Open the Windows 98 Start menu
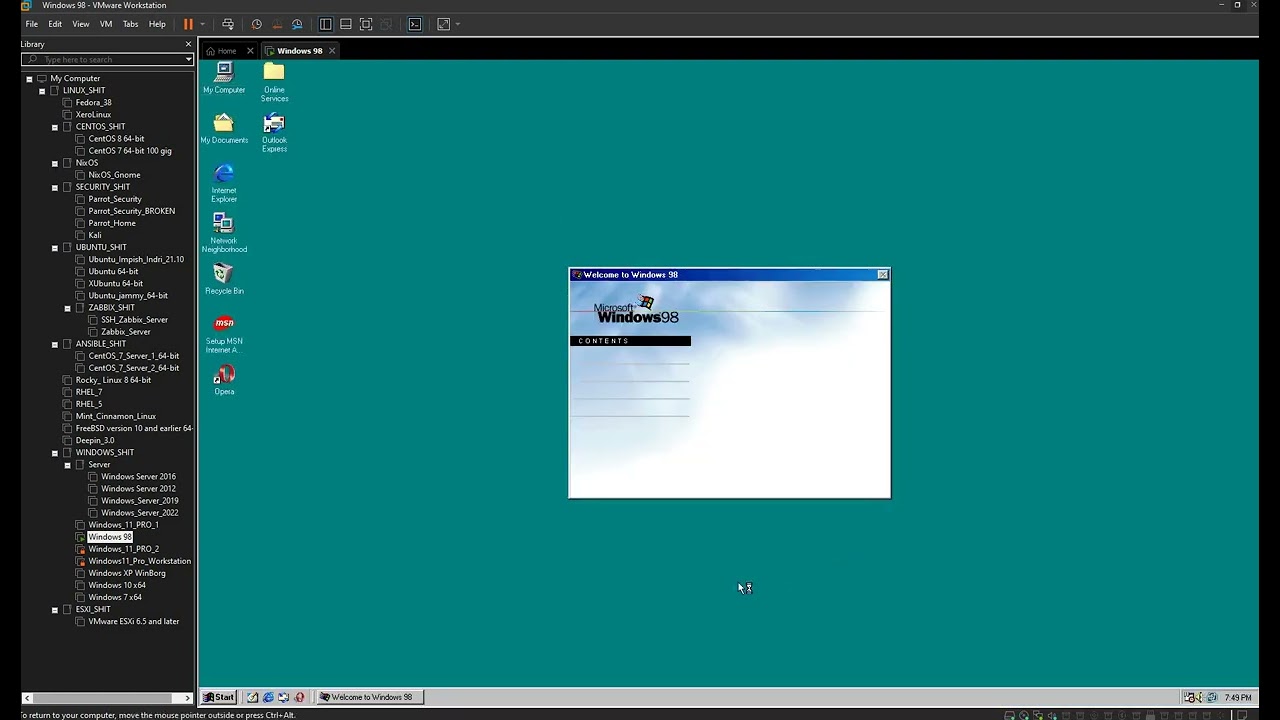1280x720 pixels. pos(219,697)
